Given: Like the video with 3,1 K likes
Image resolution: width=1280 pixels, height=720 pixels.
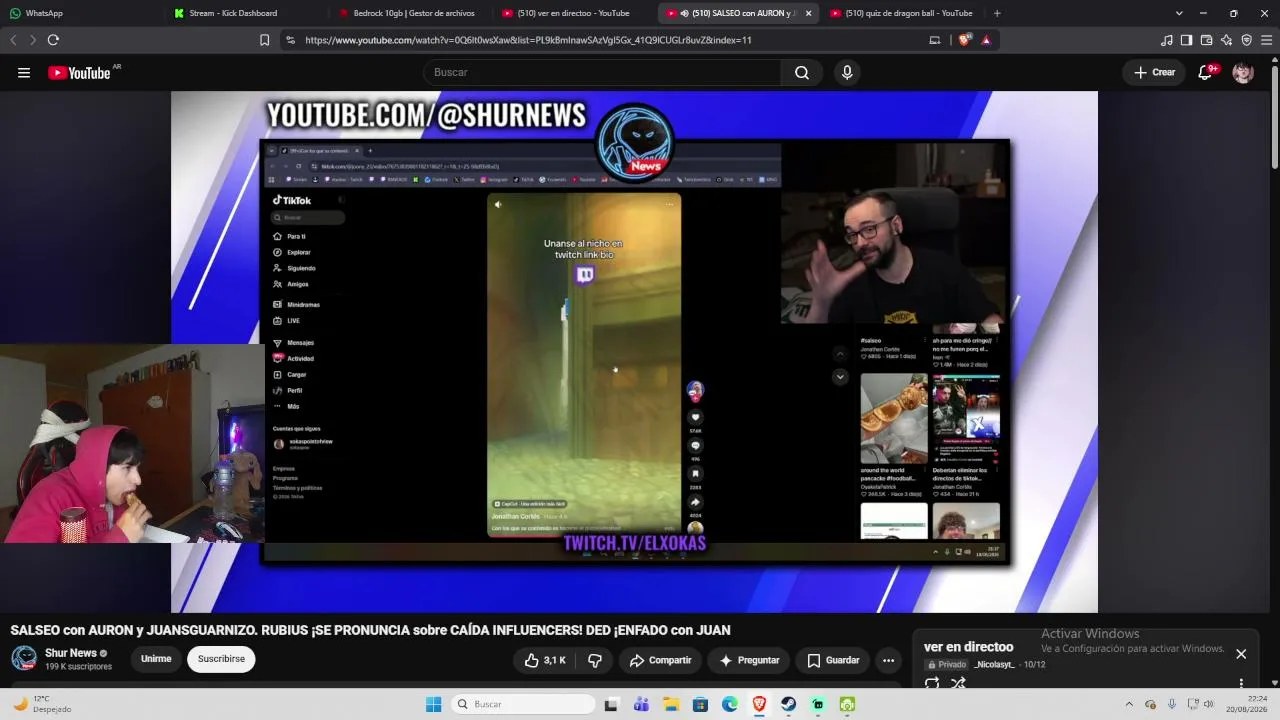Looking at the screenshot, I should point(545,660).
